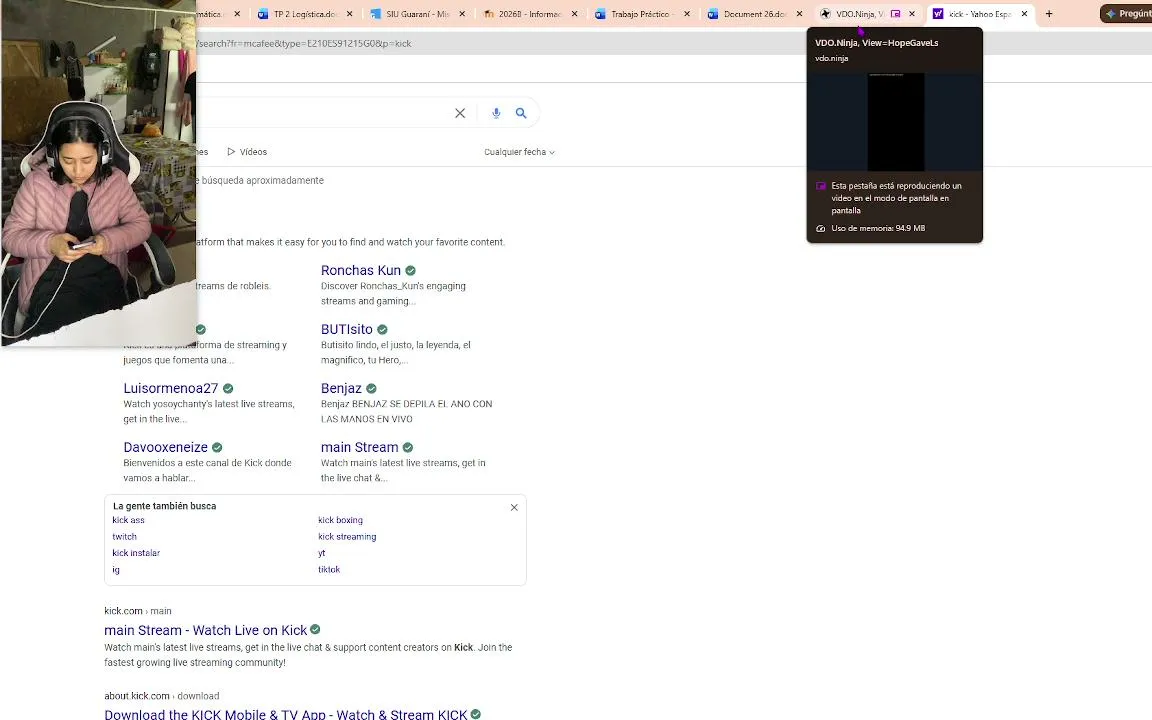Click the picture-in-picture indicator on VDO.Ninja tab
The width and height of the screenshot is (1152, 720).
pyautogui.click(x=895, y=14)
